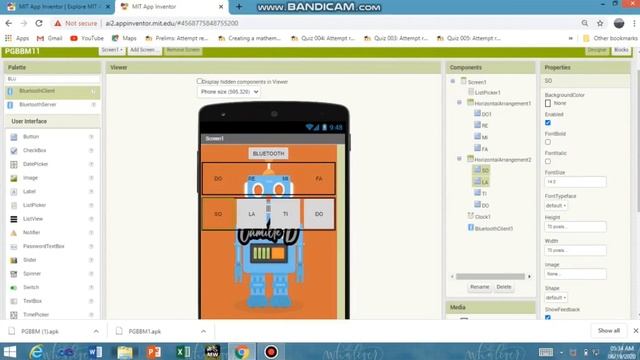Click the Height property field
Screen dimensions: 640x360
(x=576, y=227)
